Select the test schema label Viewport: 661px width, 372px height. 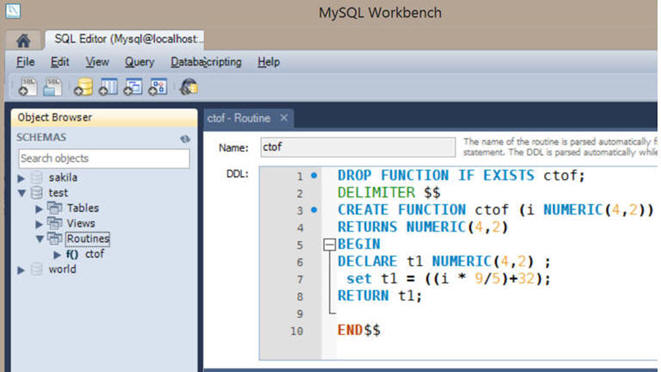click(x=58, y=193)
